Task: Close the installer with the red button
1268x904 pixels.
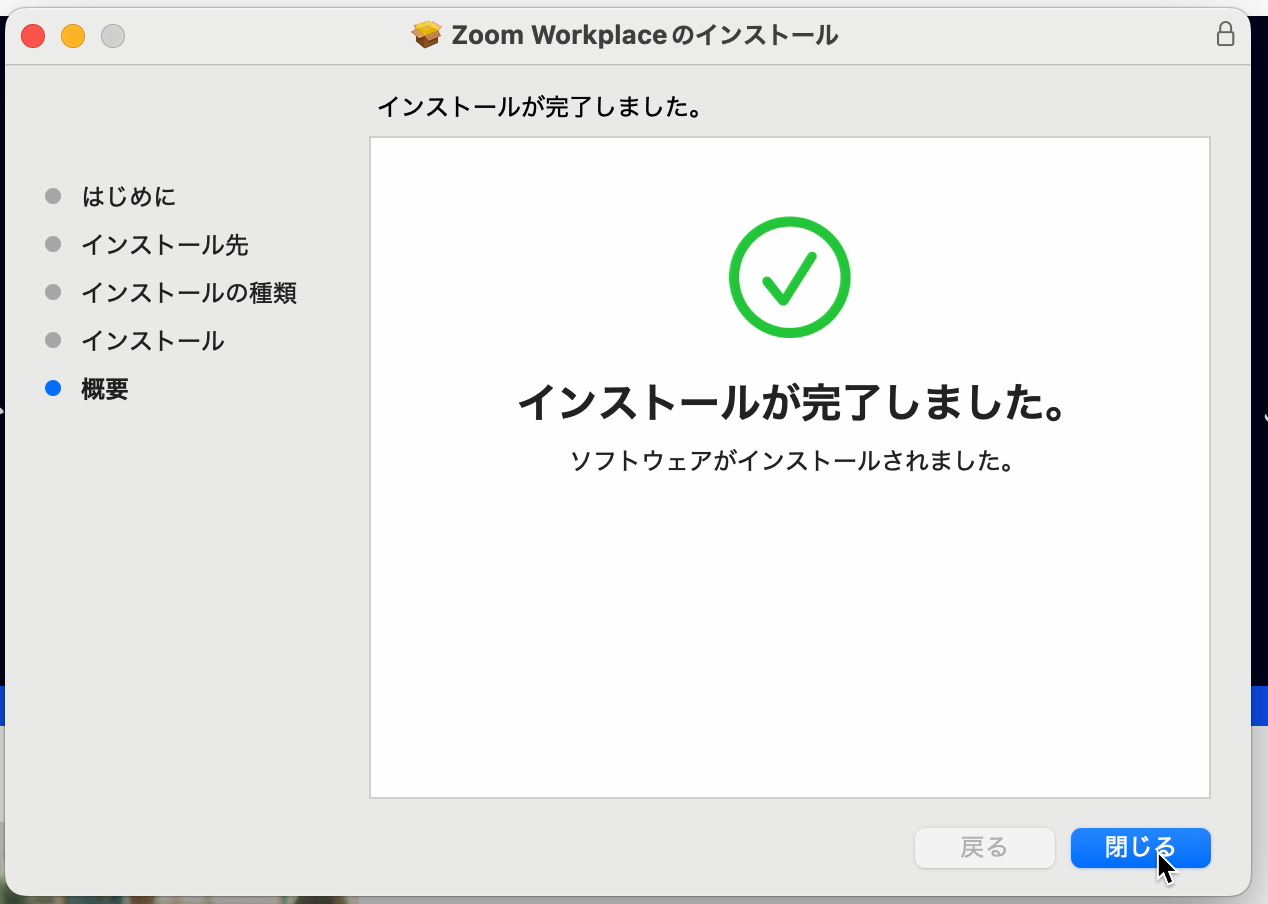Action: pos(33,36)
